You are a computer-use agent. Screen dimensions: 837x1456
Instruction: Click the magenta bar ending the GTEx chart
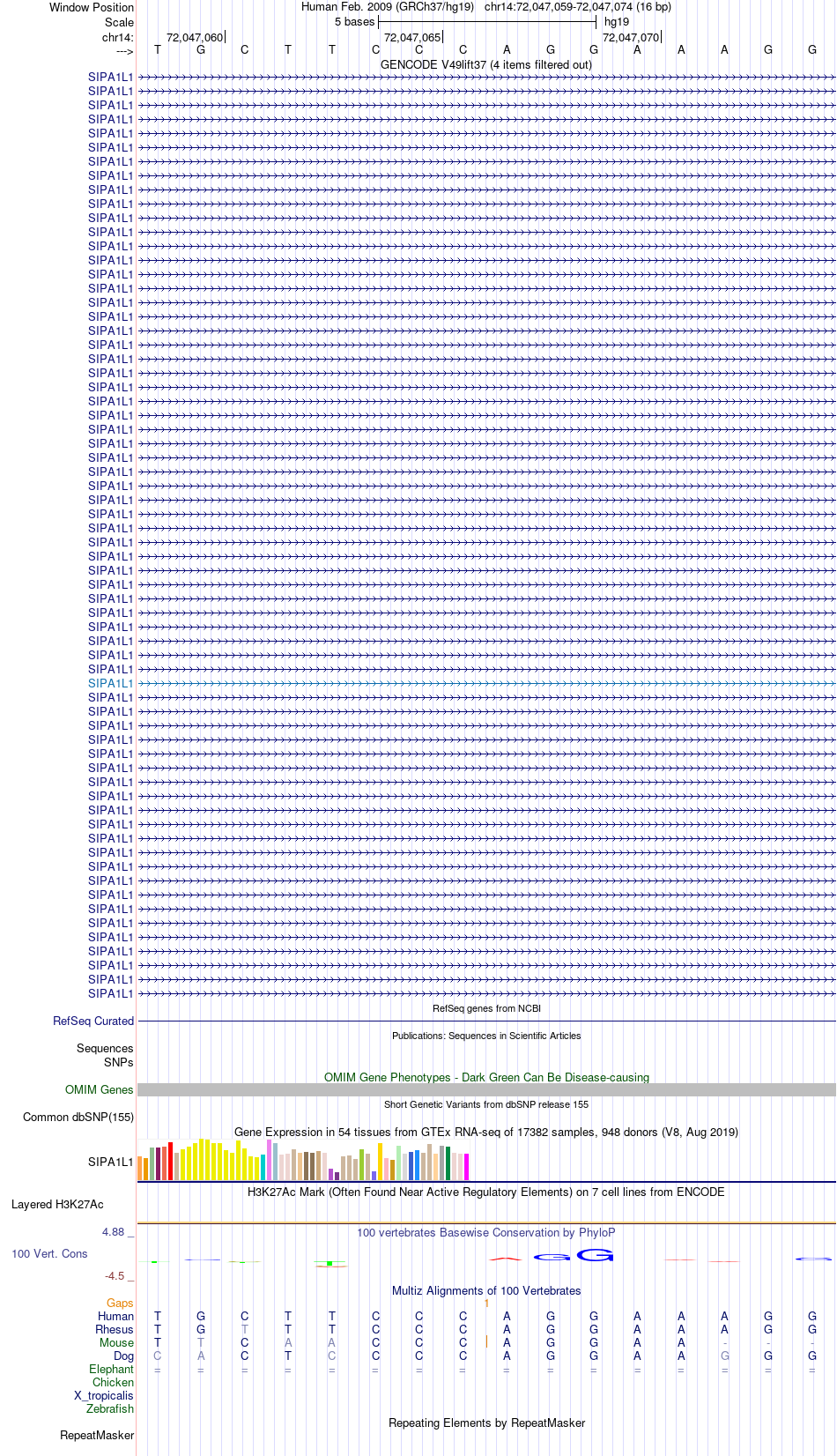[x=467, y=1167]
